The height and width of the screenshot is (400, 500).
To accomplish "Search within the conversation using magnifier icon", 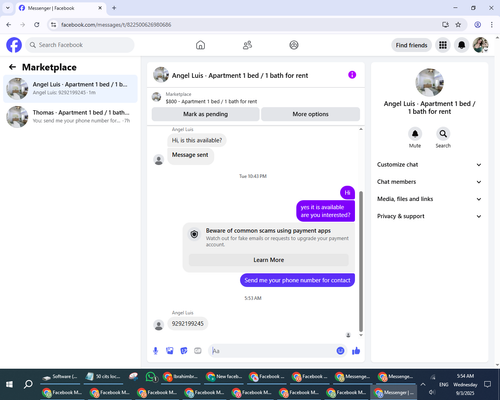I will click(443, 134).
